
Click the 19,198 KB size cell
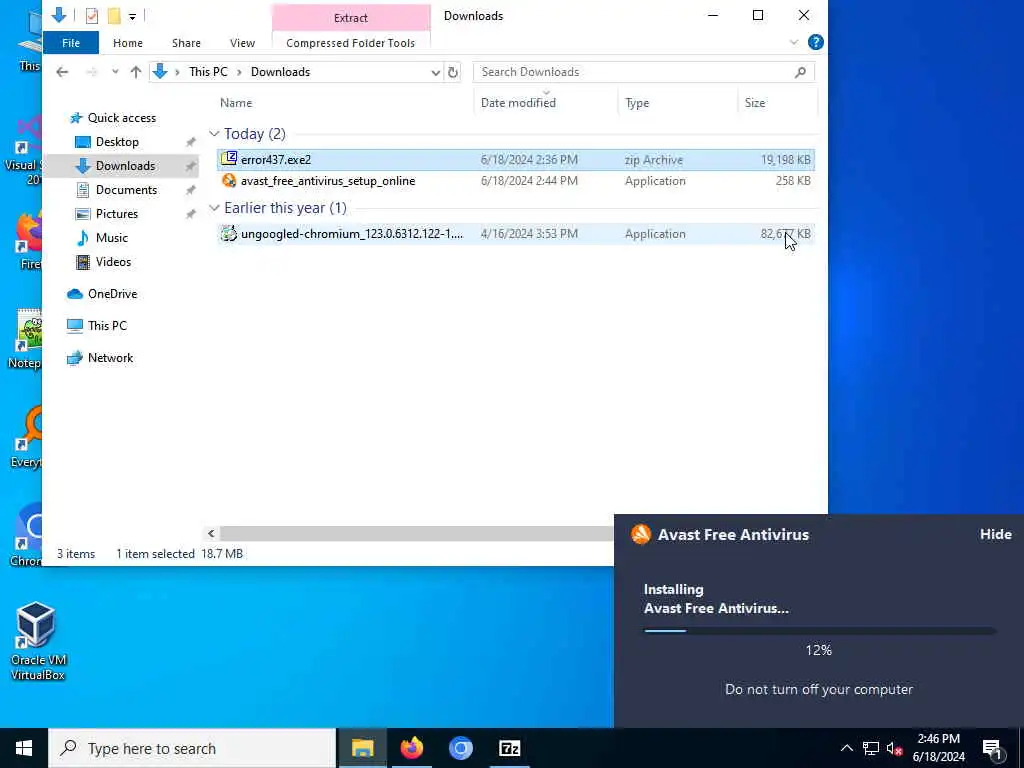click(x=786, y=159)
